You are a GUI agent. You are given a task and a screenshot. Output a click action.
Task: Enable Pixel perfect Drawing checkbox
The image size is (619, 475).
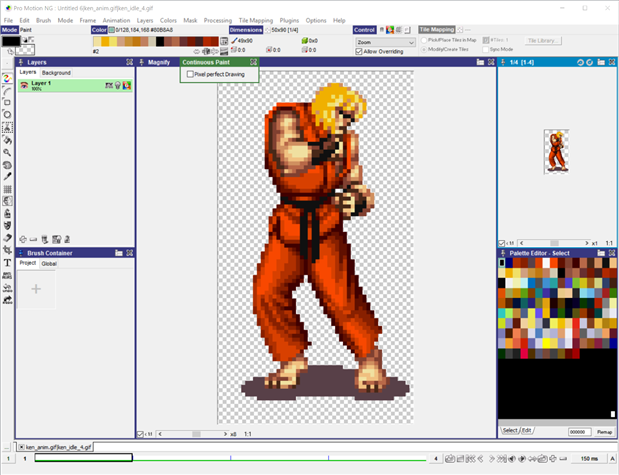click(x=190, y=73)
